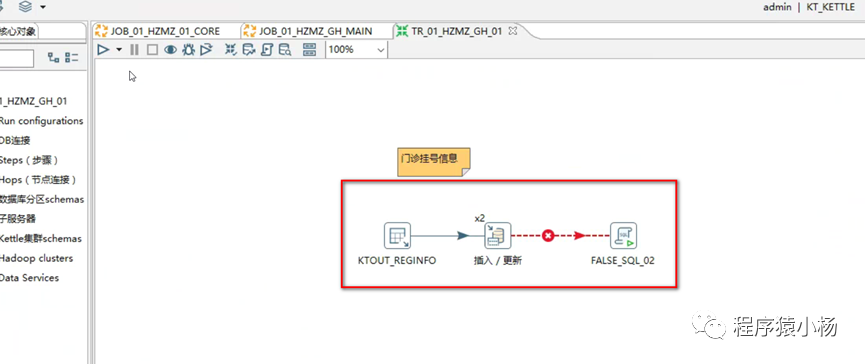Show execution results pane icon
The image size is (865, 364).
click(309, 50)
